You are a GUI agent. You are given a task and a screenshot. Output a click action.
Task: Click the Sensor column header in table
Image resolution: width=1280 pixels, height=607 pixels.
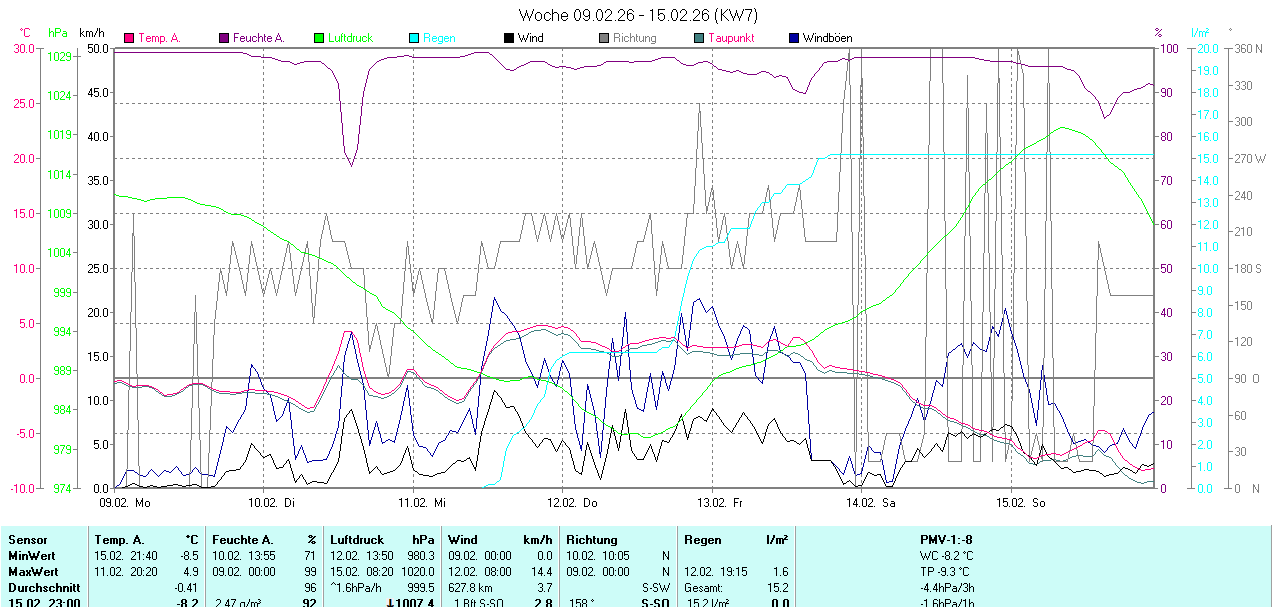27,540
